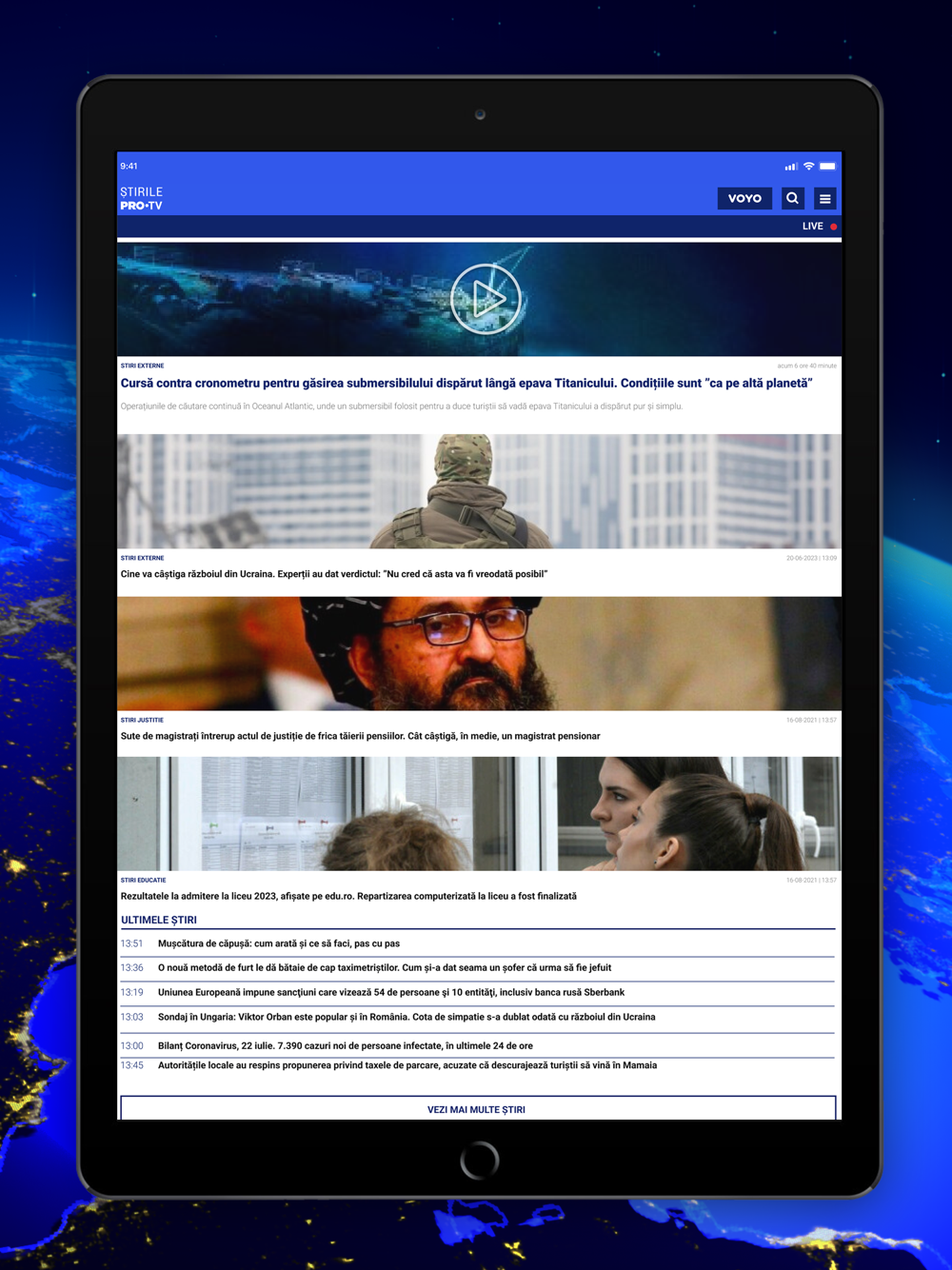The width and height of the screenshot is (952, 1270).
Task: Select Știri Externe tag above Titanic headline
Action: pyautogui.click(x=142, y=366)
